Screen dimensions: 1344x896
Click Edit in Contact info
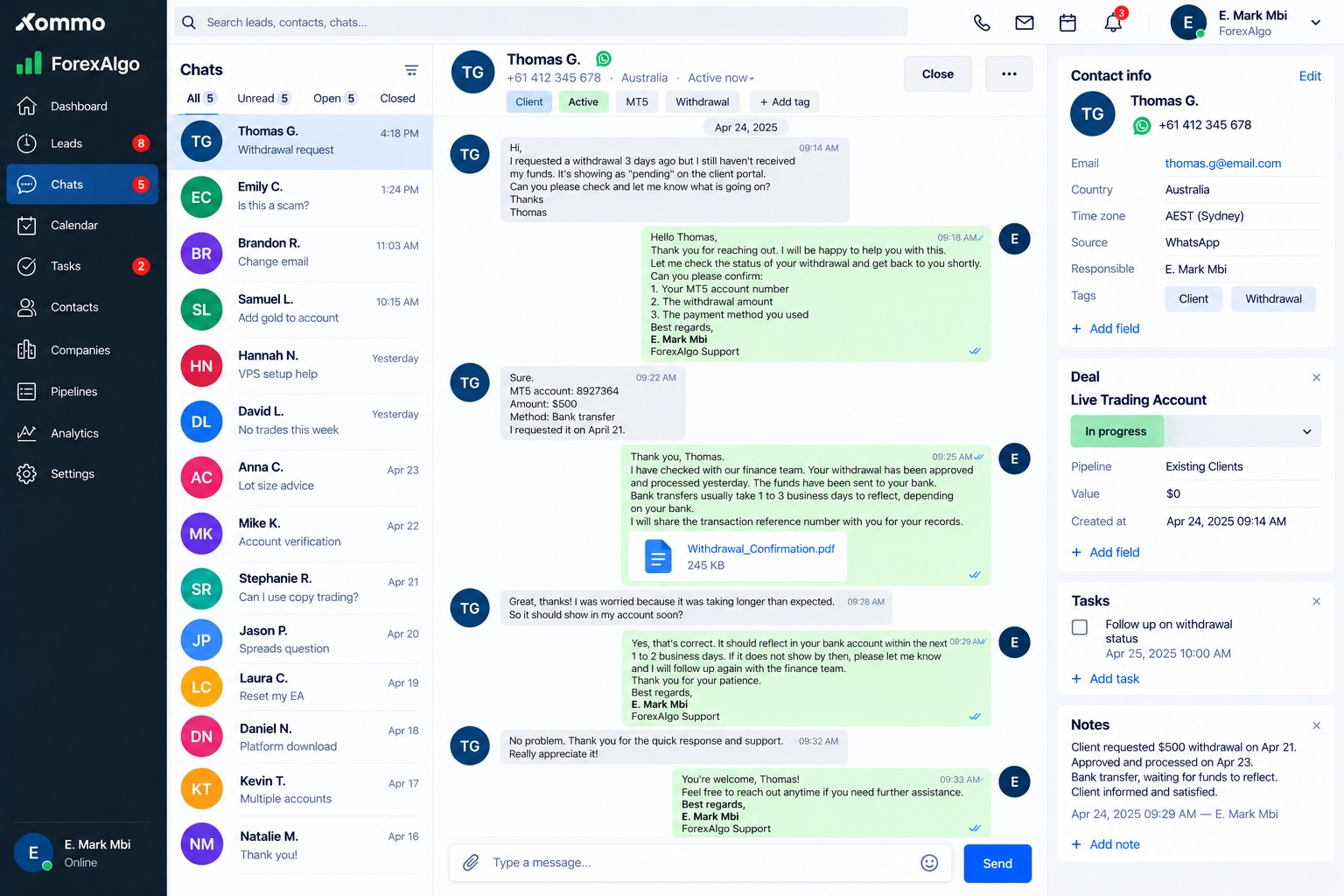[1310, 76]
